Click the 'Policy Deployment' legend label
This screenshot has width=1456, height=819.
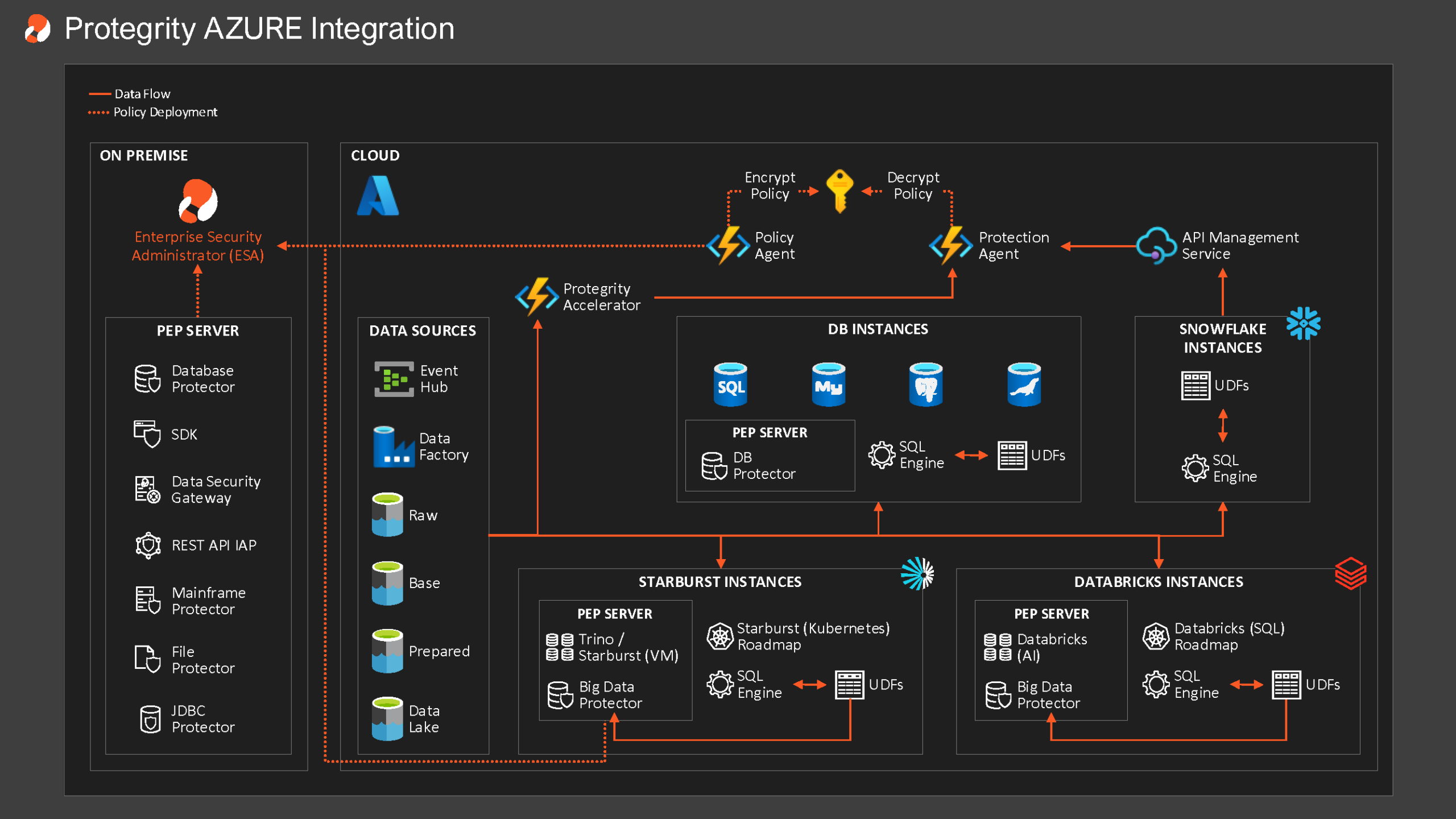coord(165,112)
